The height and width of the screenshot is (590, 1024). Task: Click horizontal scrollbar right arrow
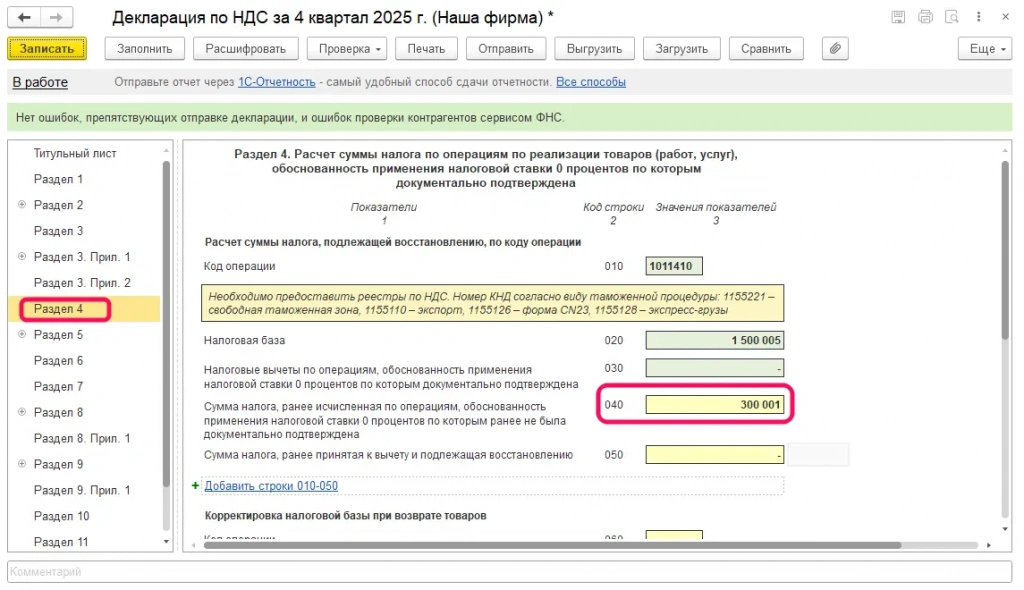click(x=989, y=545)
